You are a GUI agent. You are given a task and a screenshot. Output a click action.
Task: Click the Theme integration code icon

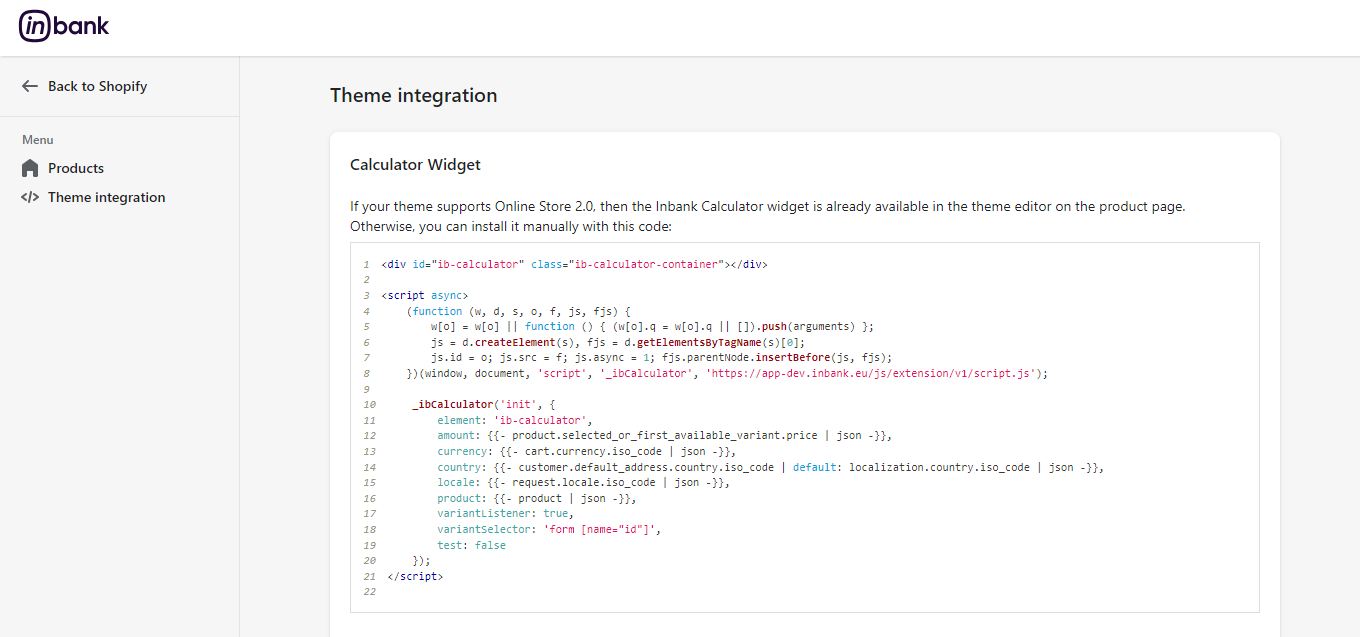pyautogui.click(x=30, y=197)
